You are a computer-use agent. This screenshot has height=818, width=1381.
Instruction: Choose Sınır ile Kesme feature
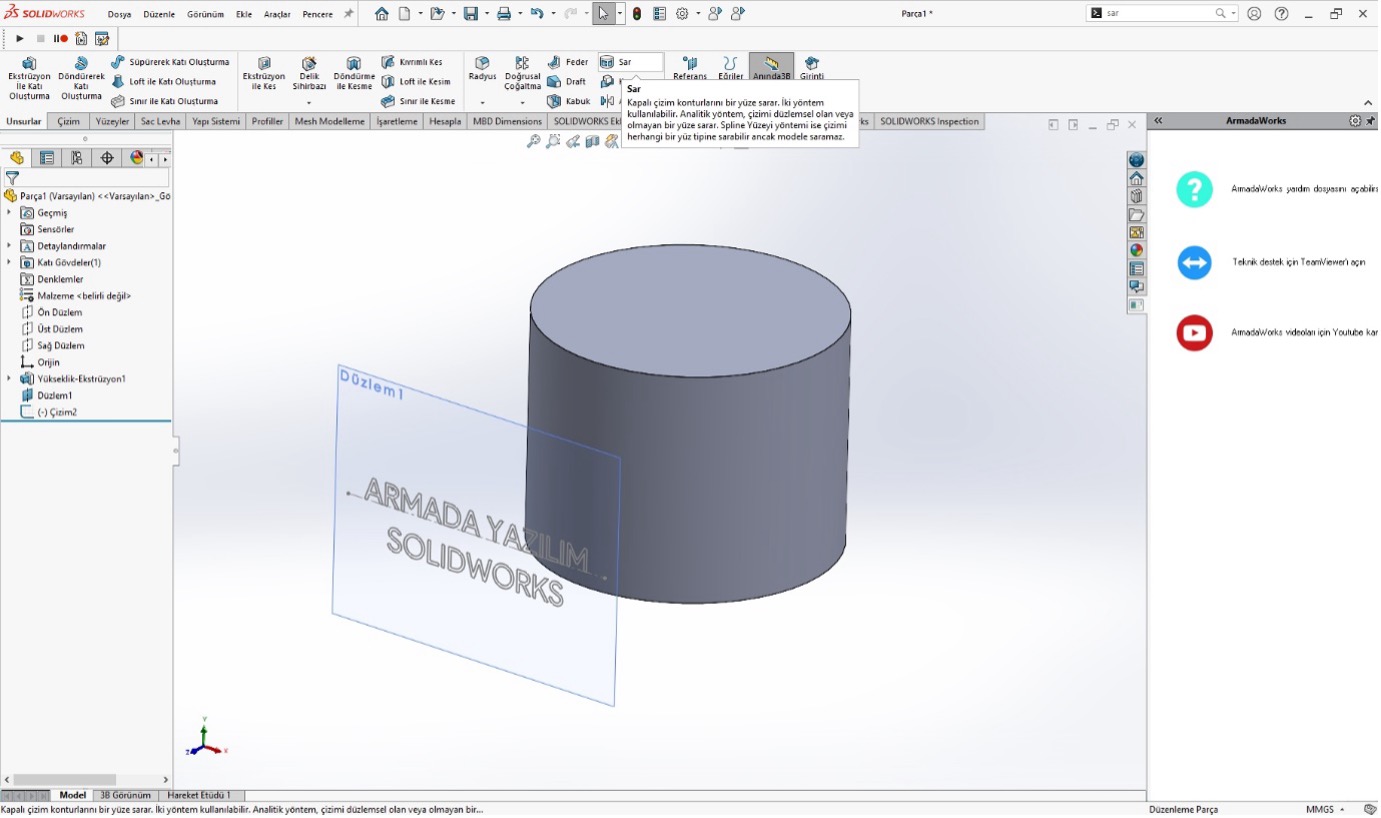pos(418,101)
